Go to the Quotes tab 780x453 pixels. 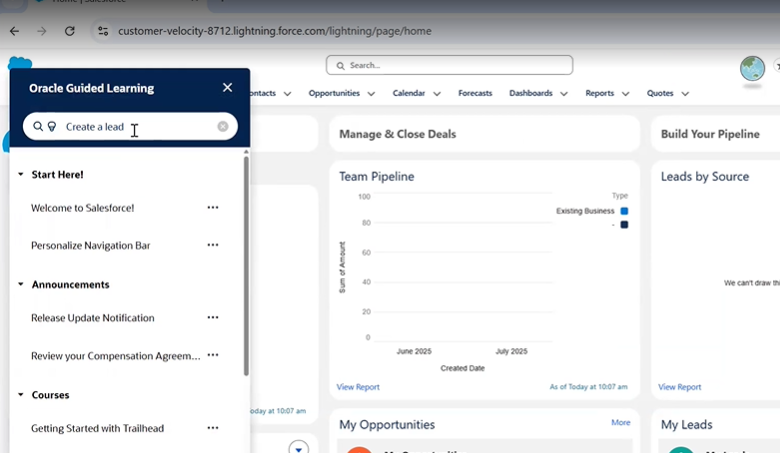tap(660, 93)
